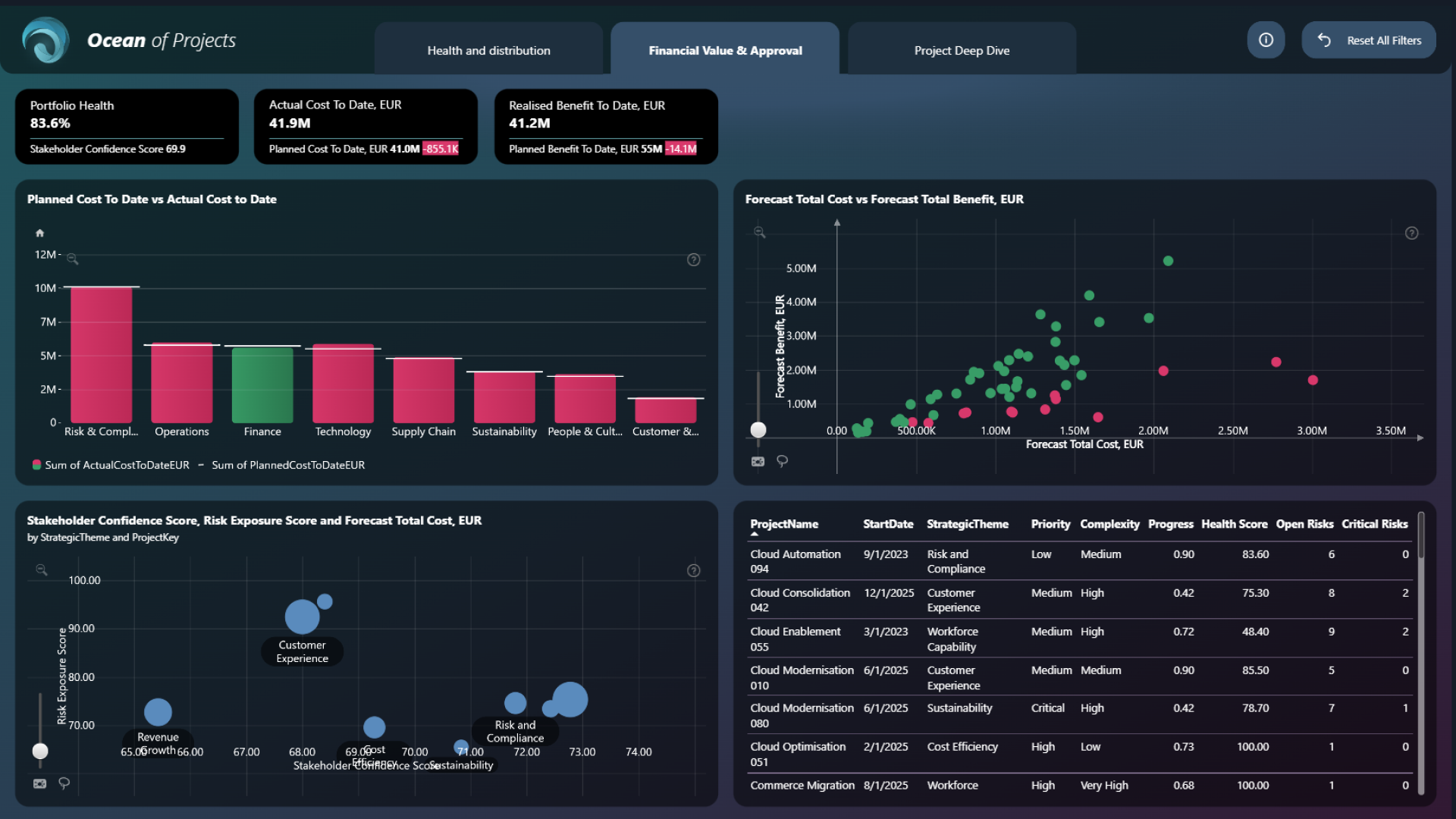Click the Actual Cost To Date 41.9M card
The image size is (1456, 819).
coord(366,127)
